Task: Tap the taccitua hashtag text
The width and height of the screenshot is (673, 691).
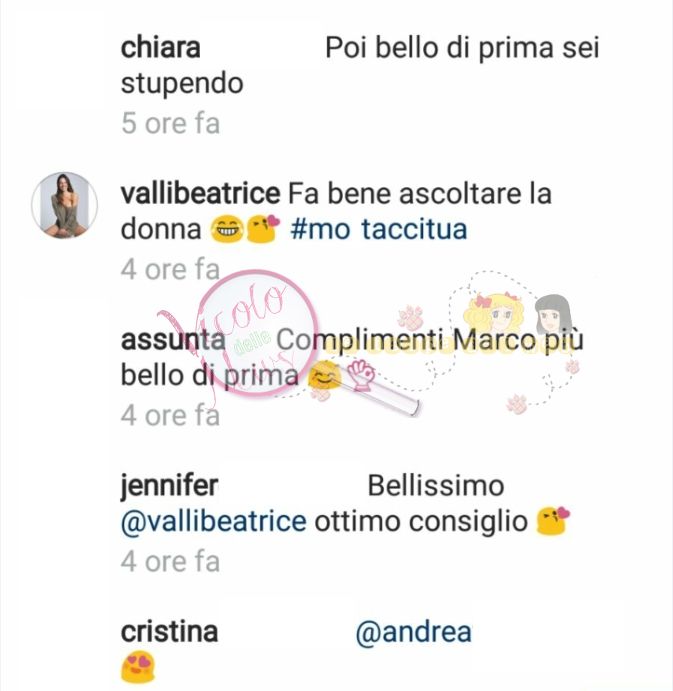Action: [x=414, y=230]
